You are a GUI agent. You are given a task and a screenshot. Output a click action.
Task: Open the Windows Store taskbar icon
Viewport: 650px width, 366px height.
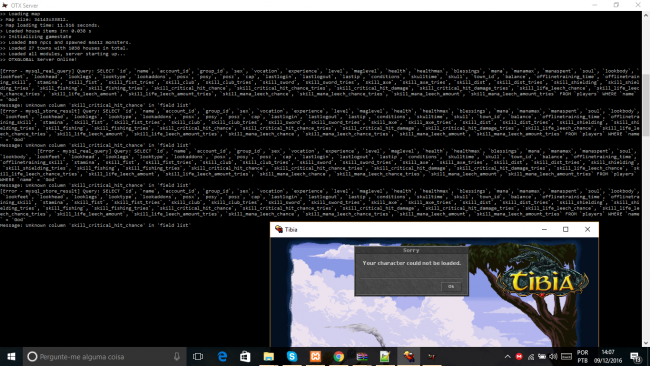(x=245, y=356)
